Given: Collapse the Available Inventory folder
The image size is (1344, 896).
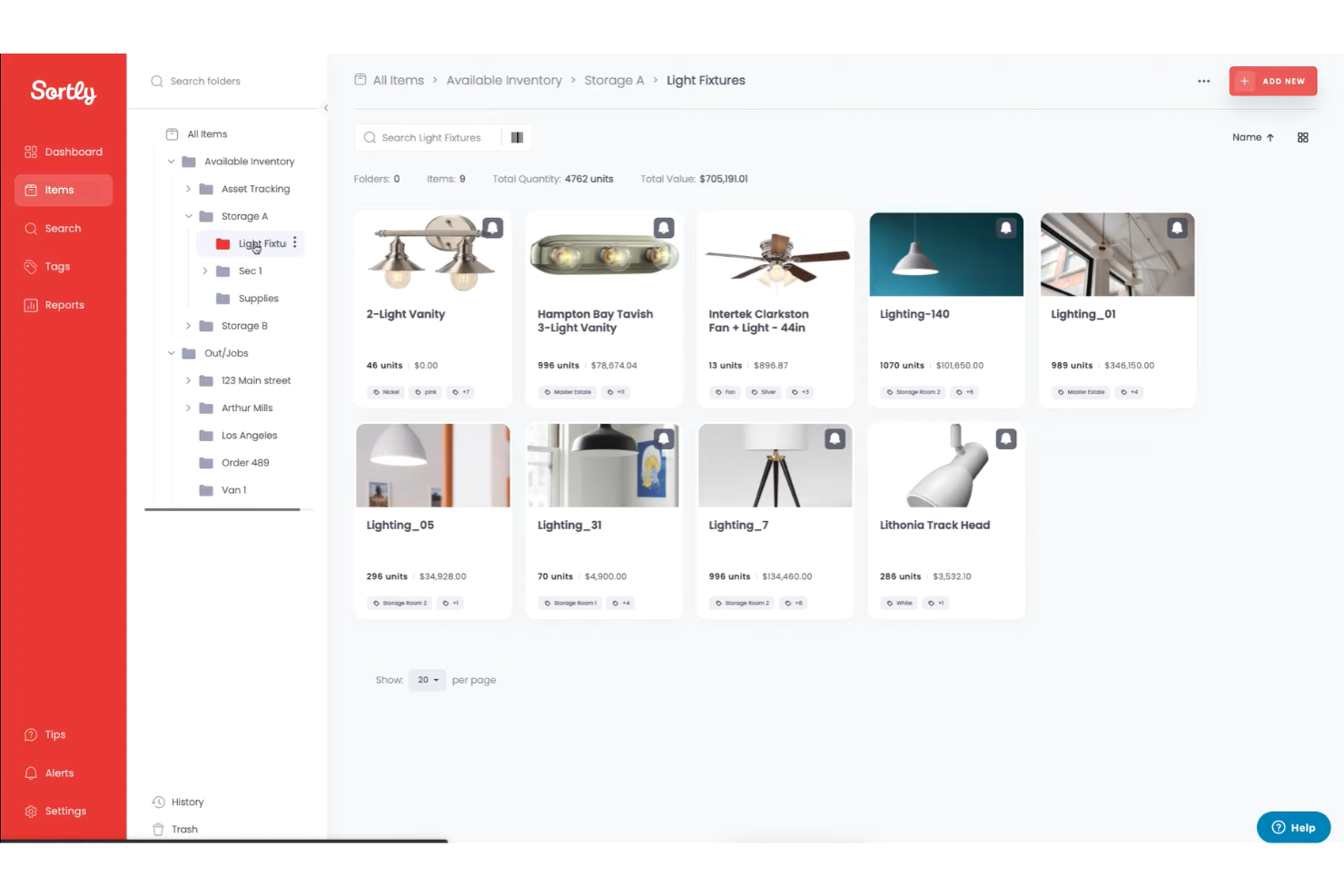Looking at the screenshot, I should [x=171, y=161].
